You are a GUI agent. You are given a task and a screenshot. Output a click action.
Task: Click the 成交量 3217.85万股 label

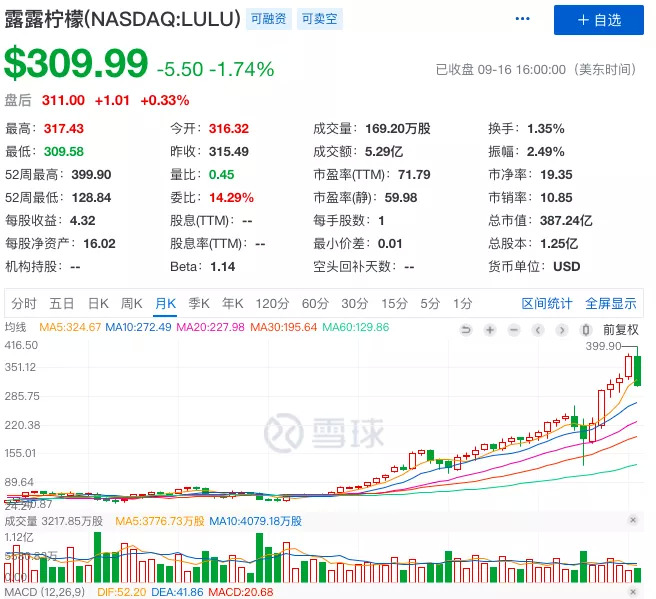click(54, 521)
